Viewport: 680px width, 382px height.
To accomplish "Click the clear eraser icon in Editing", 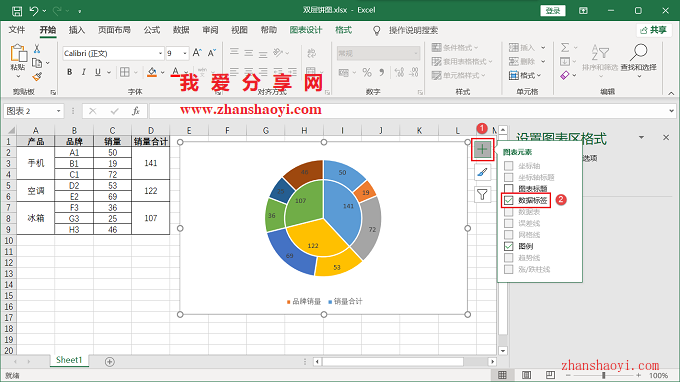I will pyautogui.click(x=565, y=75).
